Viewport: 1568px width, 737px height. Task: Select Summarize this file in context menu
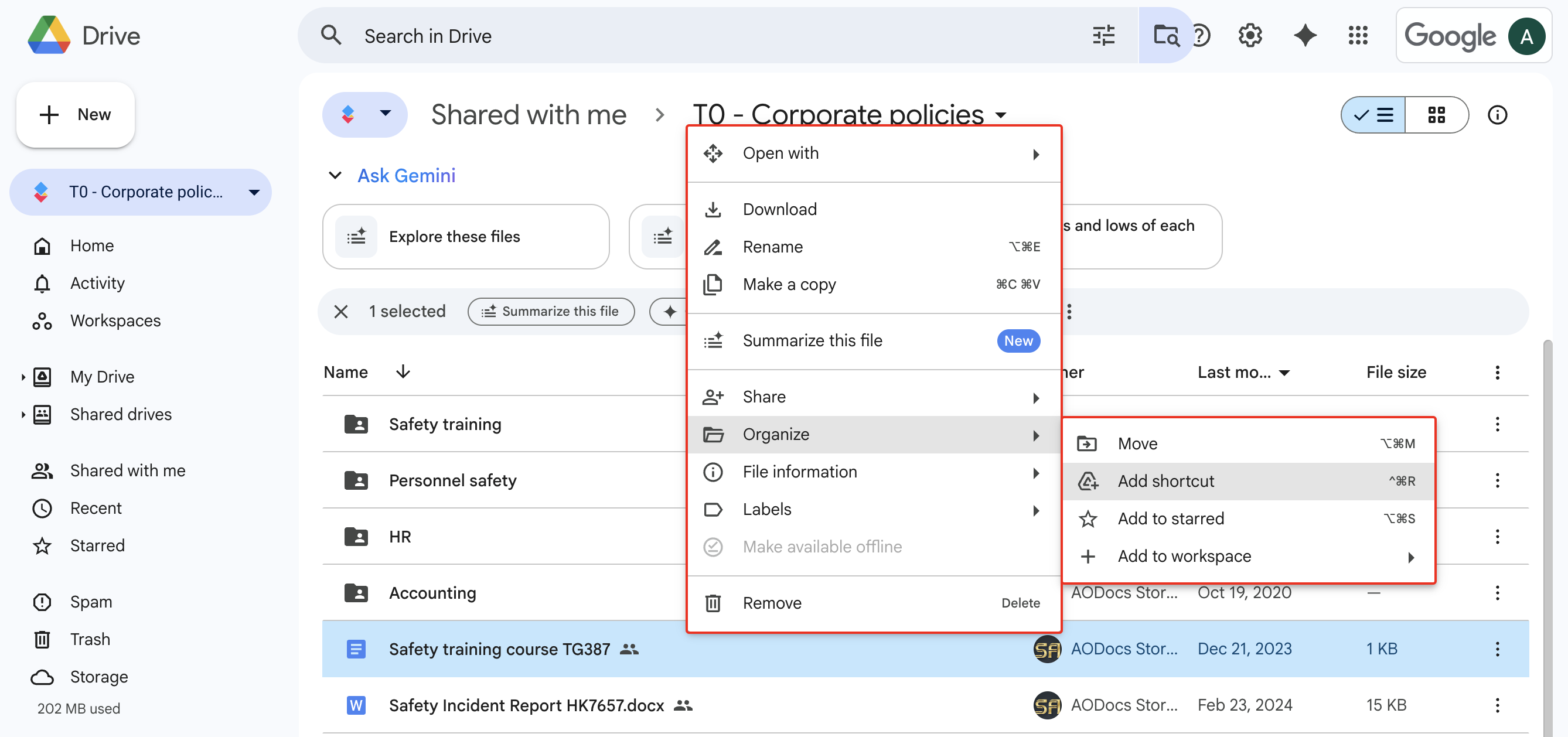click(x=874, y=341)
